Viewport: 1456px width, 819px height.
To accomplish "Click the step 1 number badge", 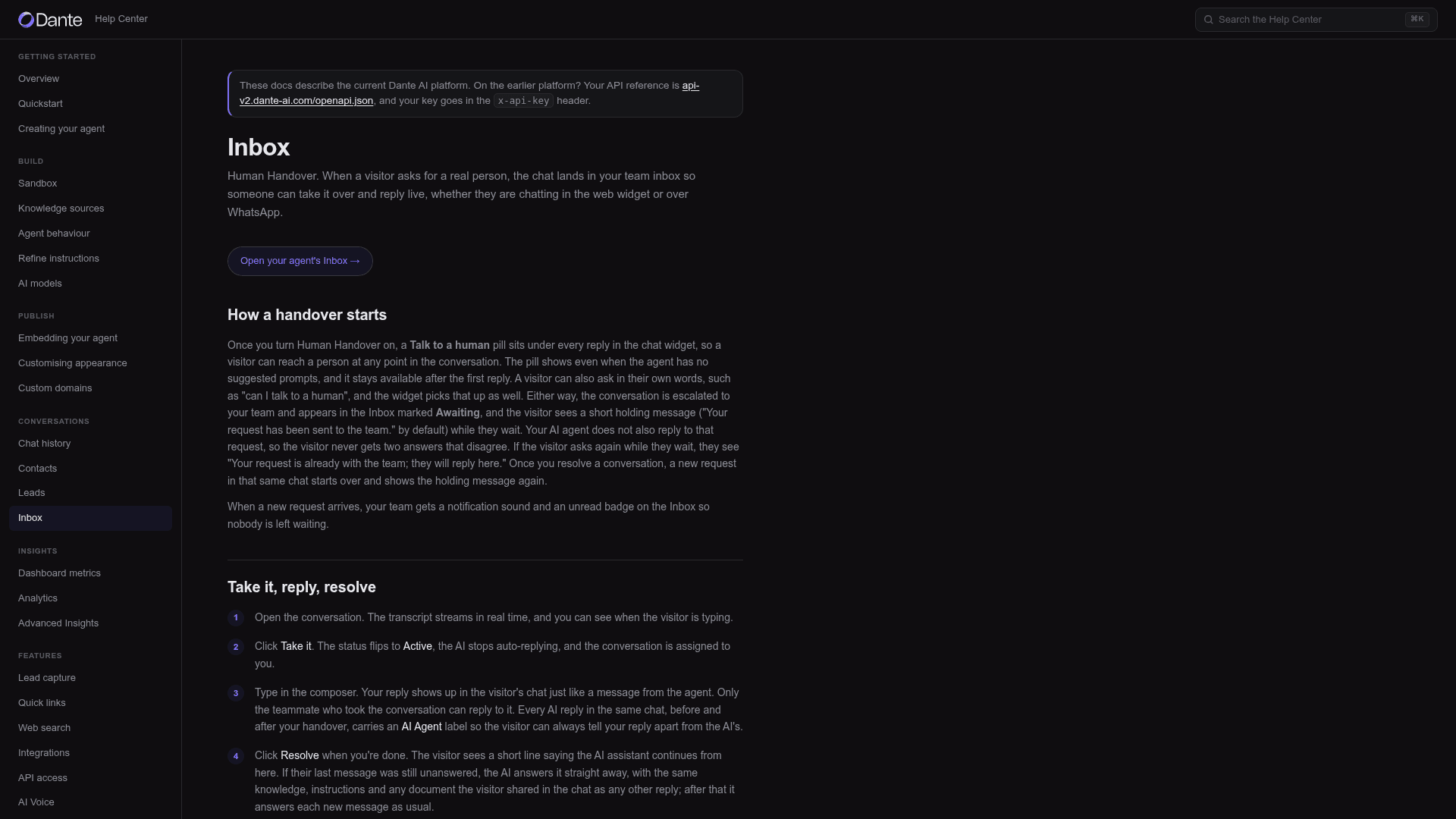I will (236, 618).
